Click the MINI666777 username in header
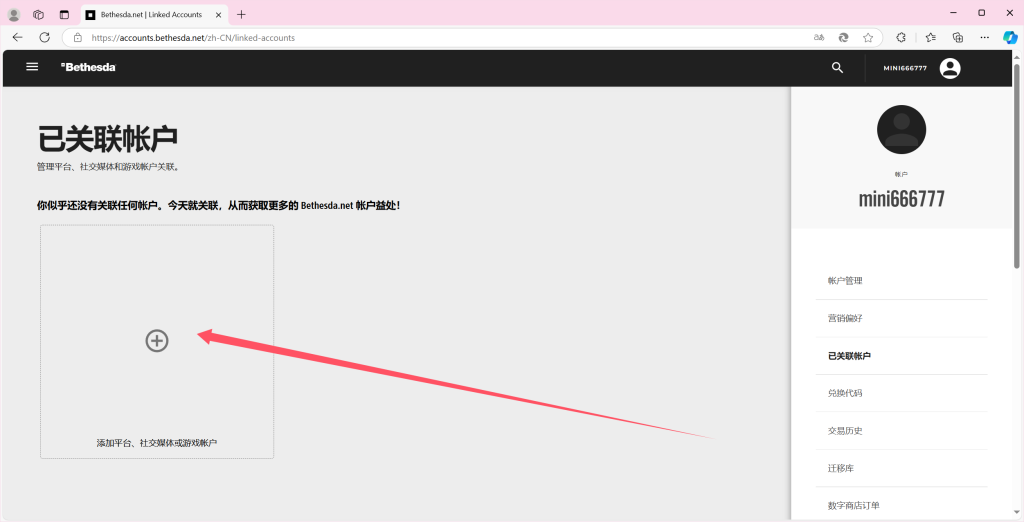Viewport: 1024px width, 522px height. coord(904,68)
